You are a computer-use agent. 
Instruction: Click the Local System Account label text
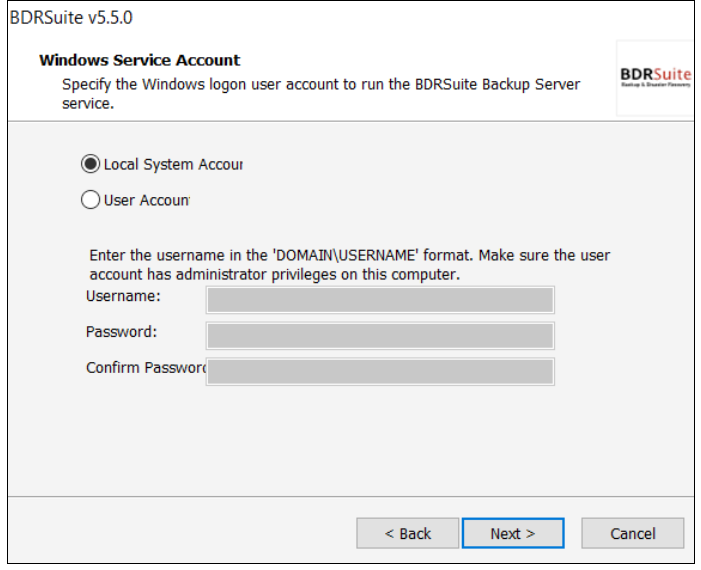pos(173,165)
